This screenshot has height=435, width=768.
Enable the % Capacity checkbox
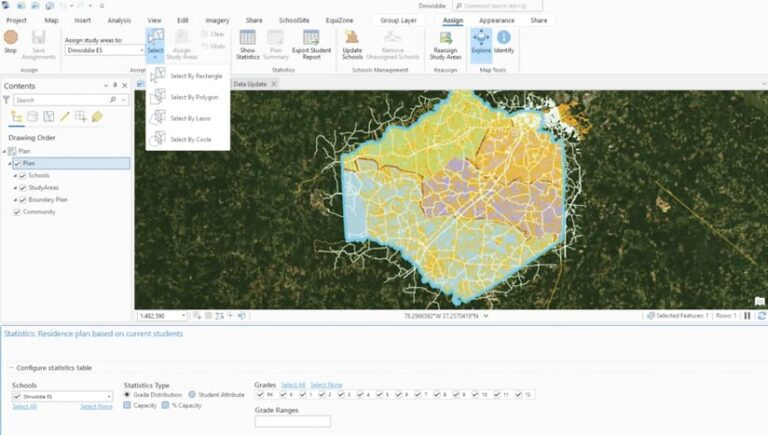[166, 406]
